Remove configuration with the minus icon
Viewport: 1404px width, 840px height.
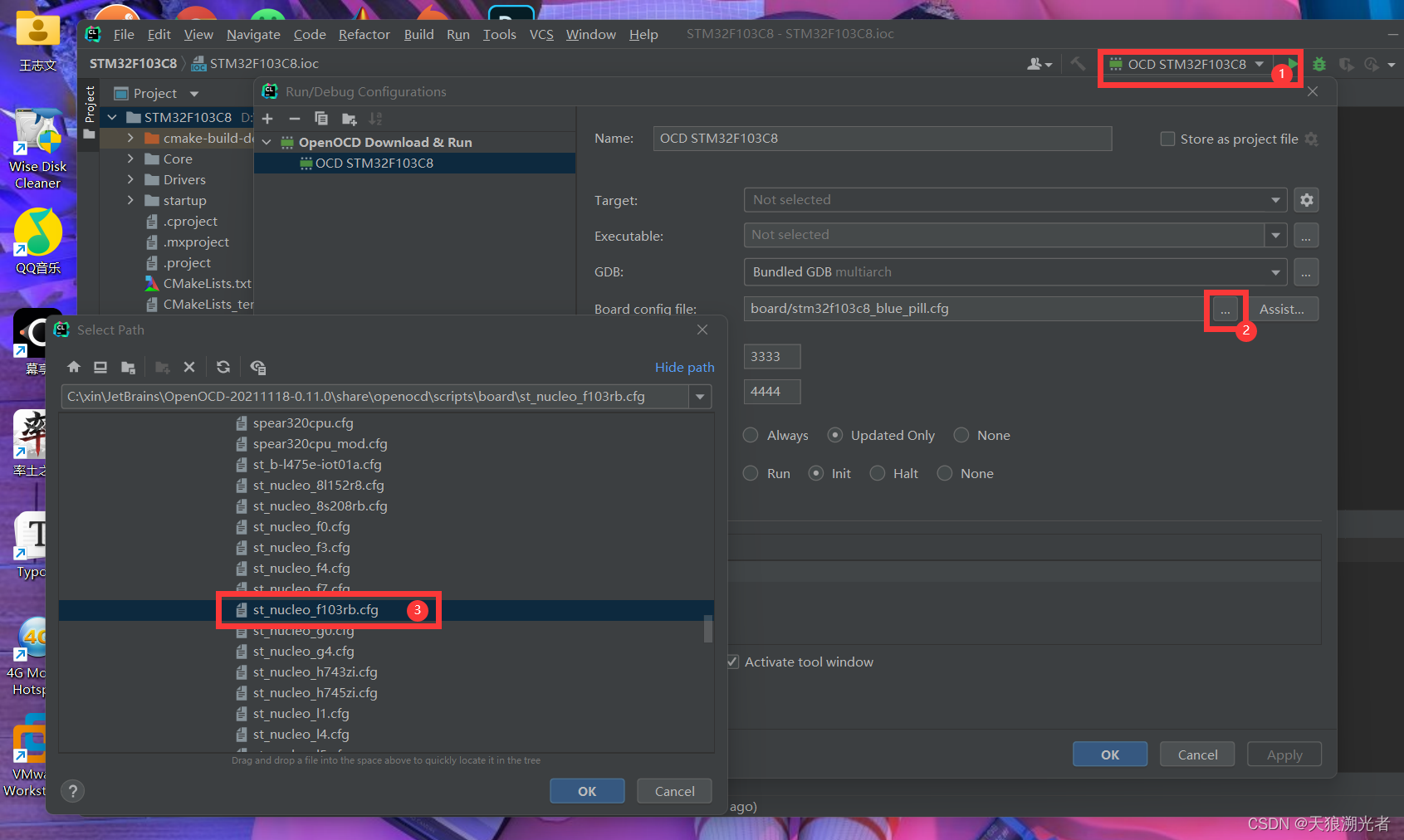click(x=294, y=119)
